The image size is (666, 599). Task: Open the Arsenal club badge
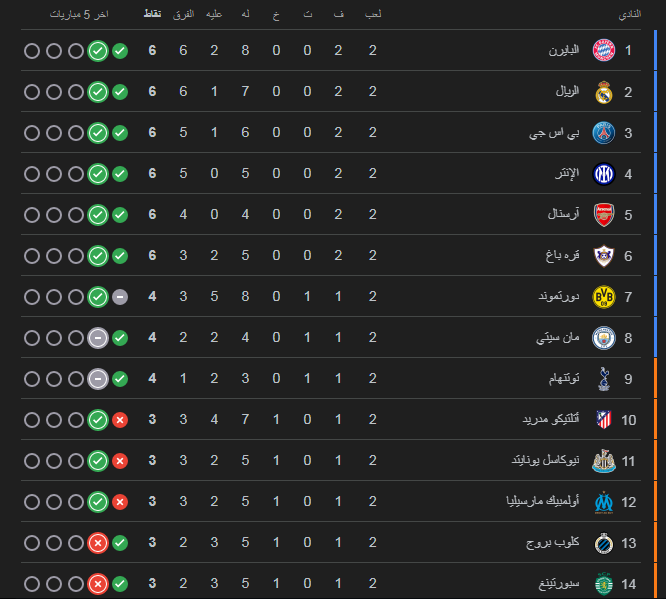(603, 215)
